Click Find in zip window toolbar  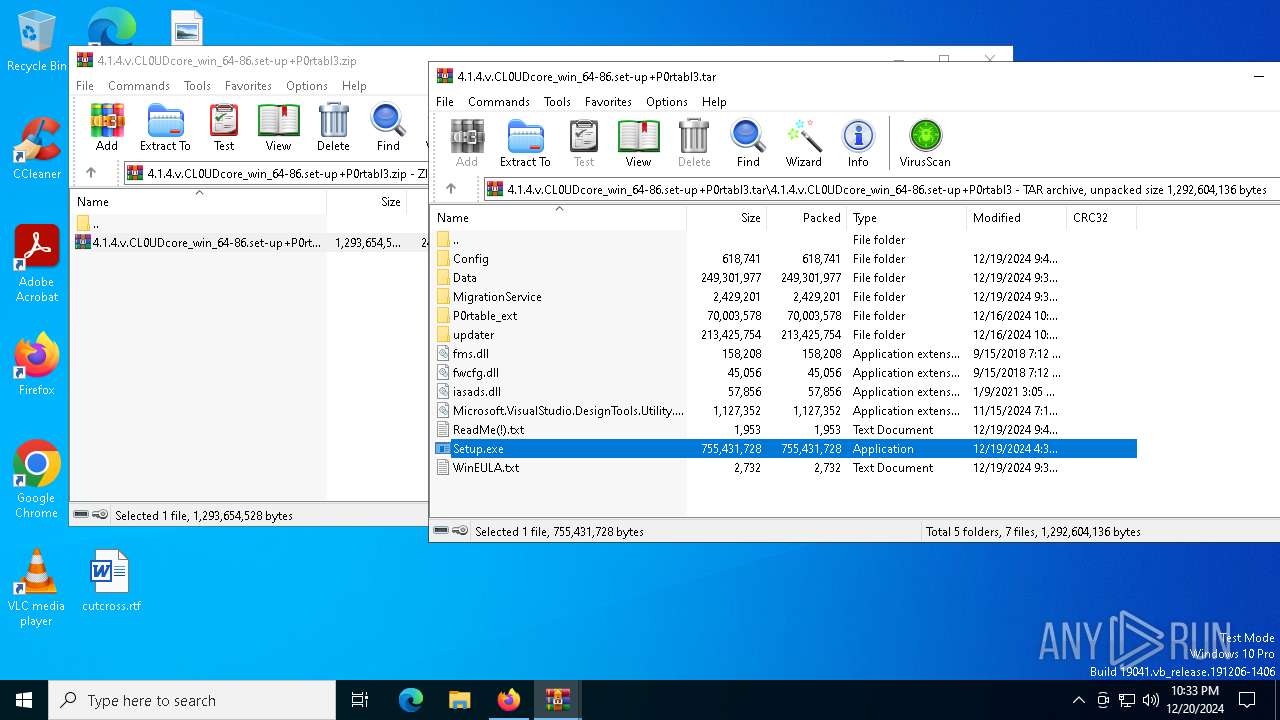point(388,127)
